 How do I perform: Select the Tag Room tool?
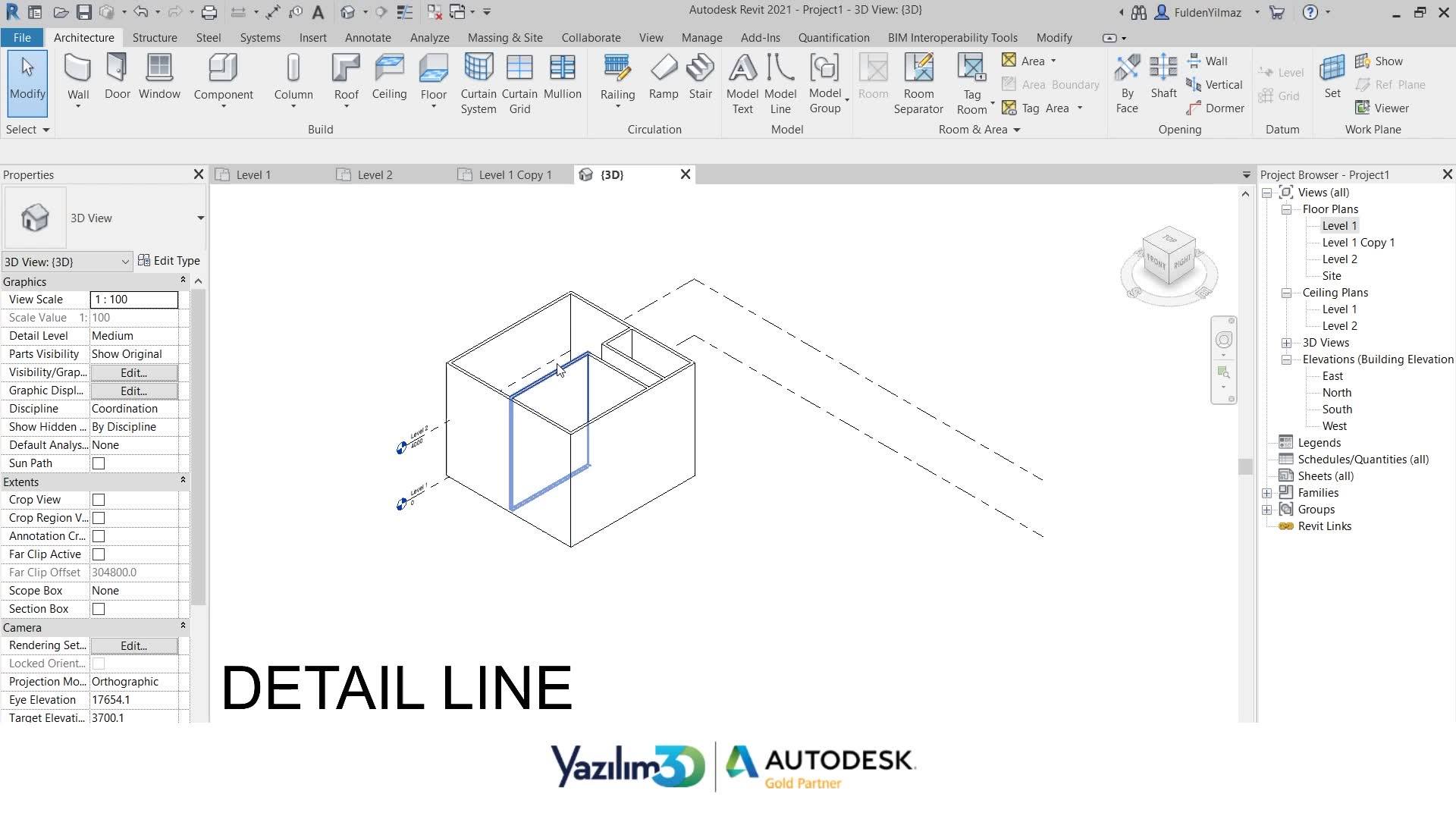[972, 84]
